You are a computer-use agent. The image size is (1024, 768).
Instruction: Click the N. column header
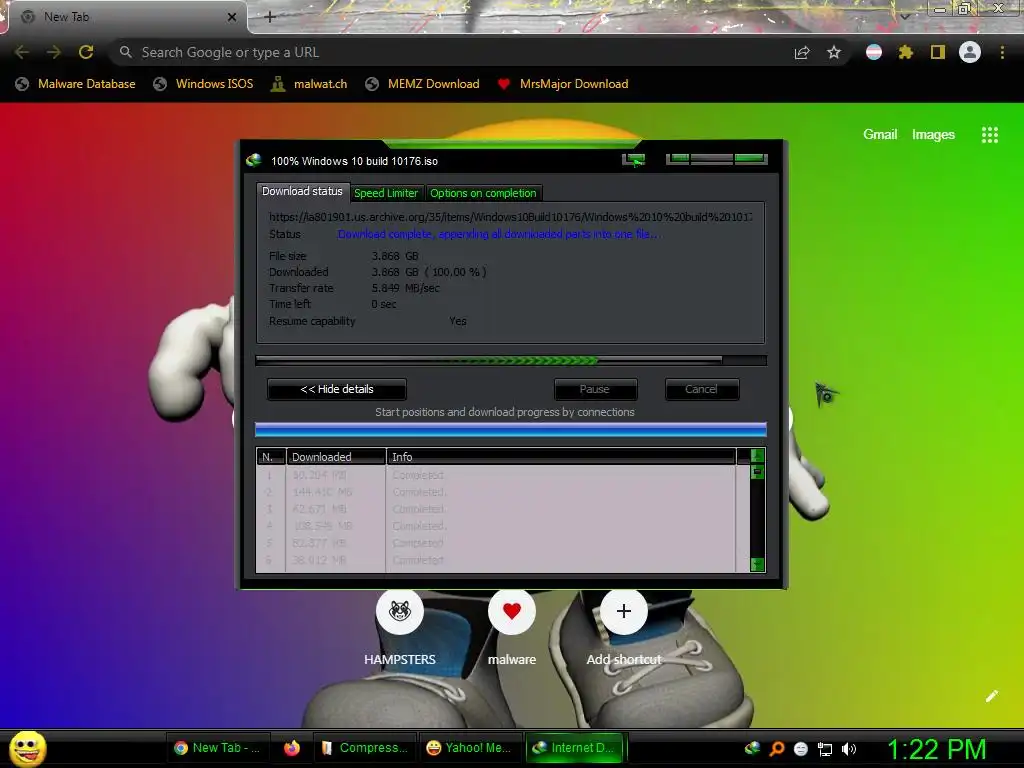coord(271,456)
